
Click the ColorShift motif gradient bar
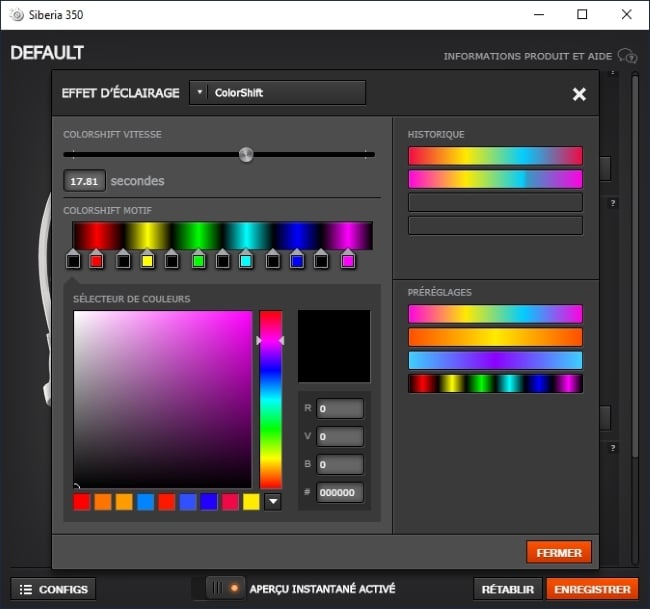(x=223, y=235)
